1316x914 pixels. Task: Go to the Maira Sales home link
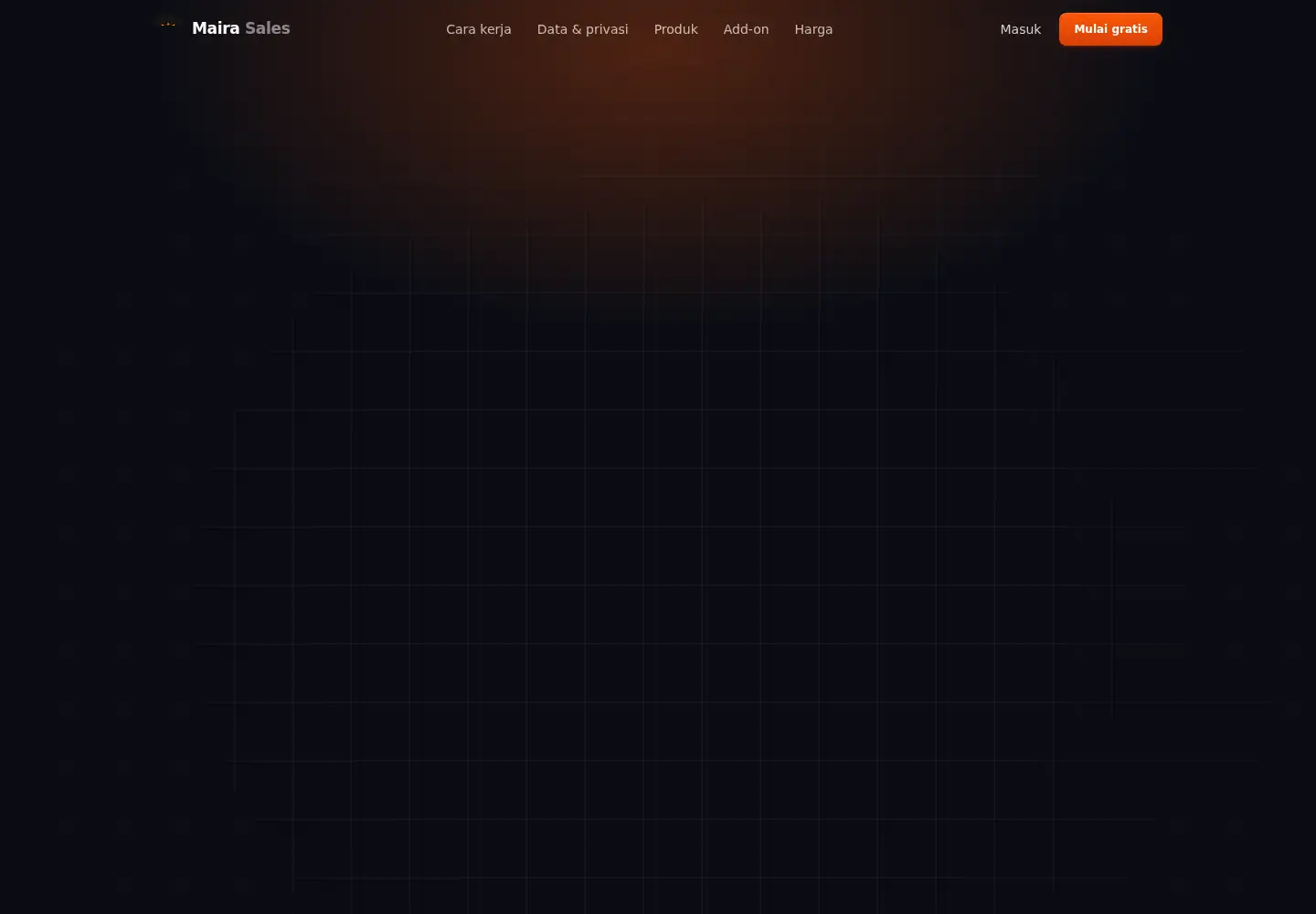tap(223, 28)
